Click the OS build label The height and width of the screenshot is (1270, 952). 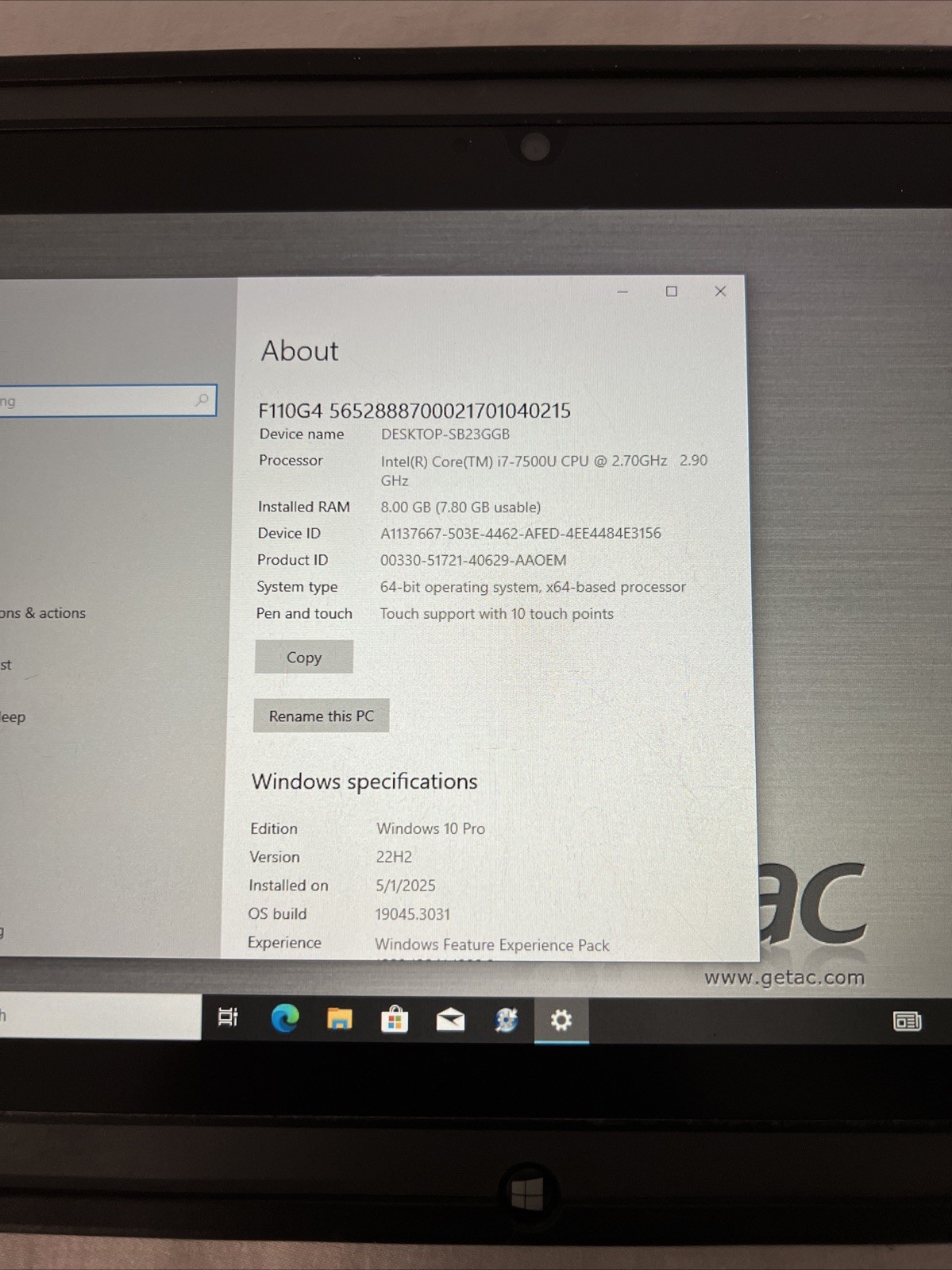coord(277,914)
